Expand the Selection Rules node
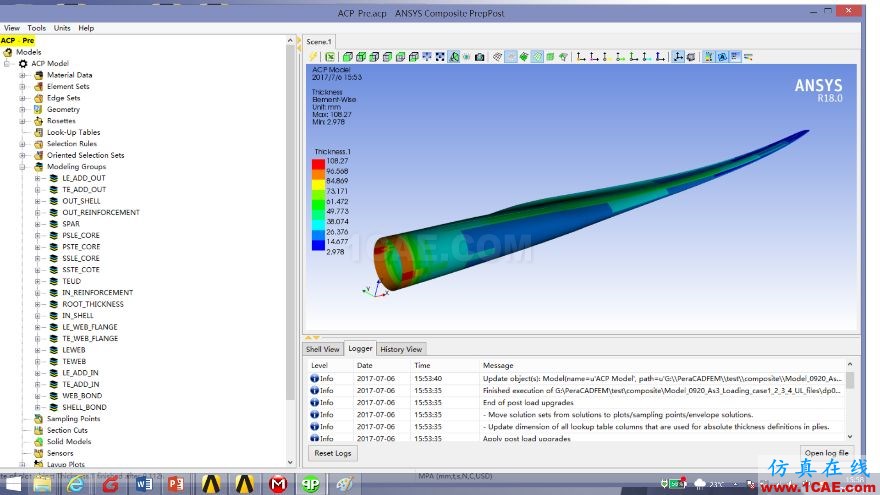This screenshot has height=495, width=880. pyautogui.click(x=22, y=144)
